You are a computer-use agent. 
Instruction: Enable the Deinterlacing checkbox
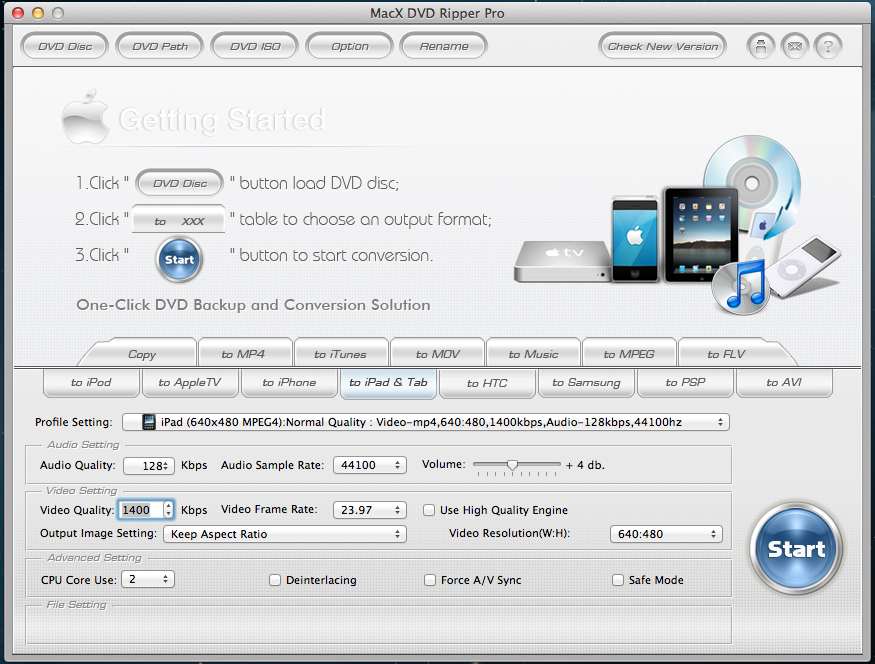[275, 580]
